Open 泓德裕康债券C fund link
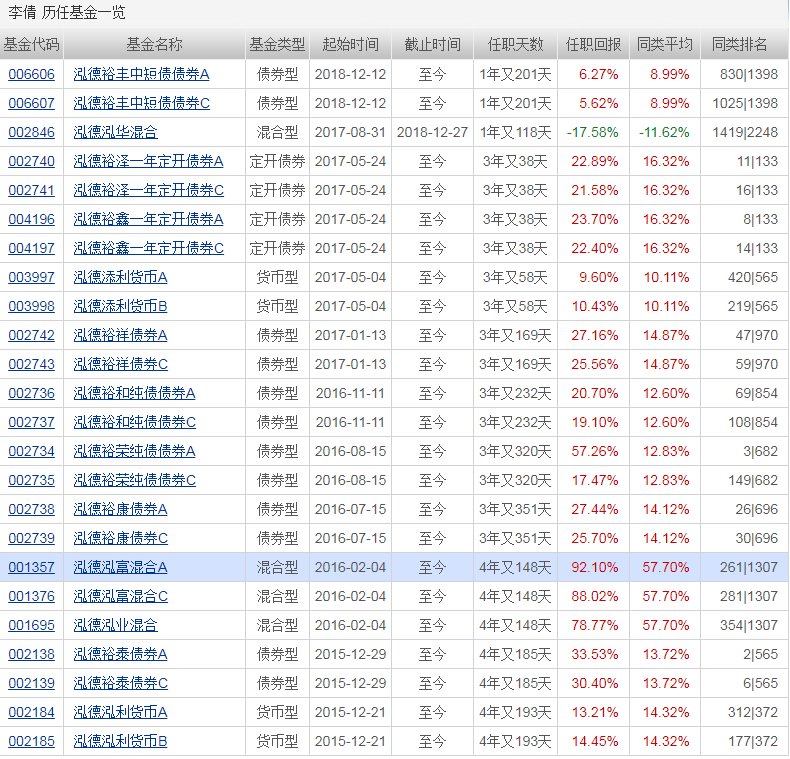Viewport: 790px width, 759px height. 120,538
